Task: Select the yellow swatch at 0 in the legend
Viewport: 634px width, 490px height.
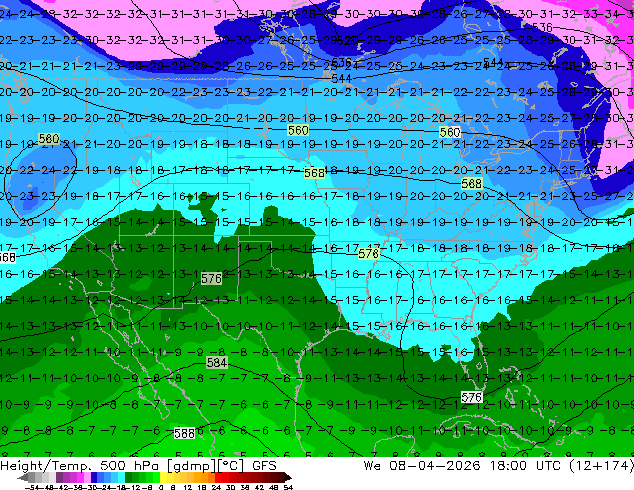Action: (x=163, y=477)
